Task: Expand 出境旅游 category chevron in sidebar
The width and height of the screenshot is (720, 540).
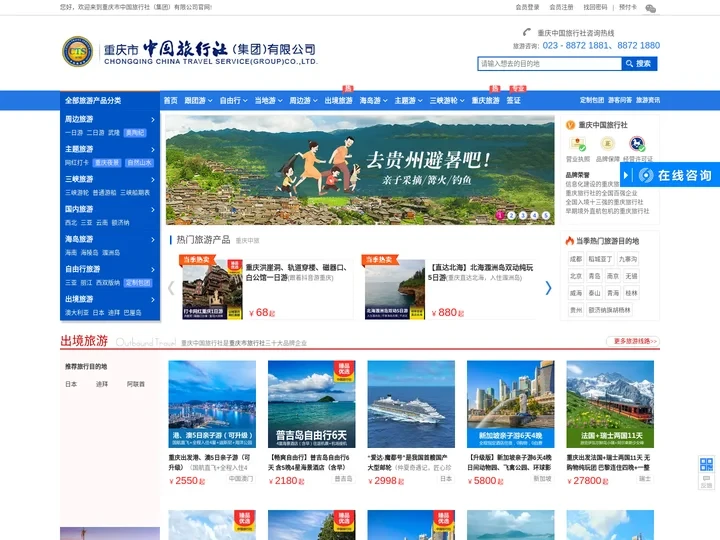Action: 153,300
